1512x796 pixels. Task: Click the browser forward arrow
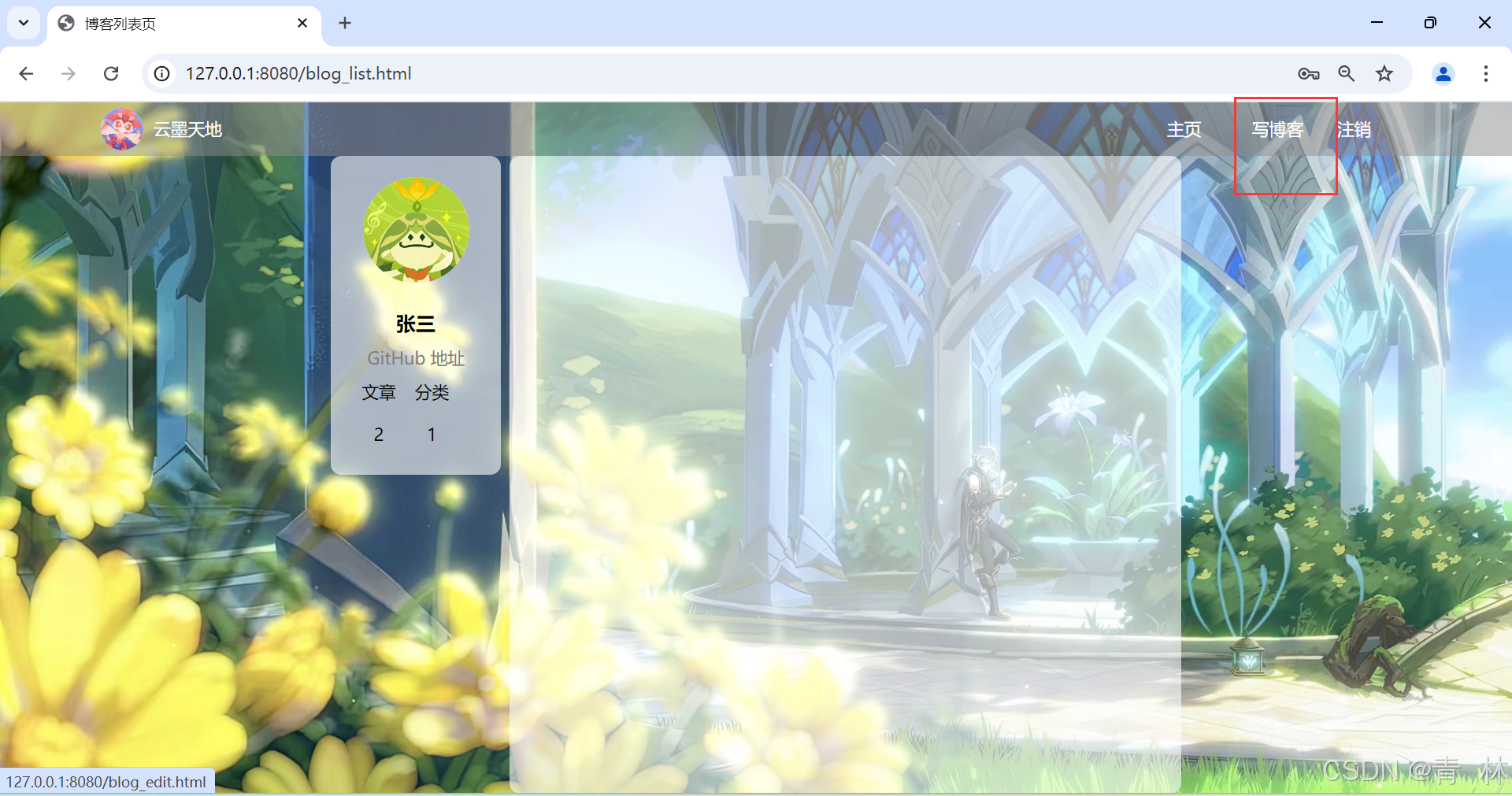tap(69, 73)
